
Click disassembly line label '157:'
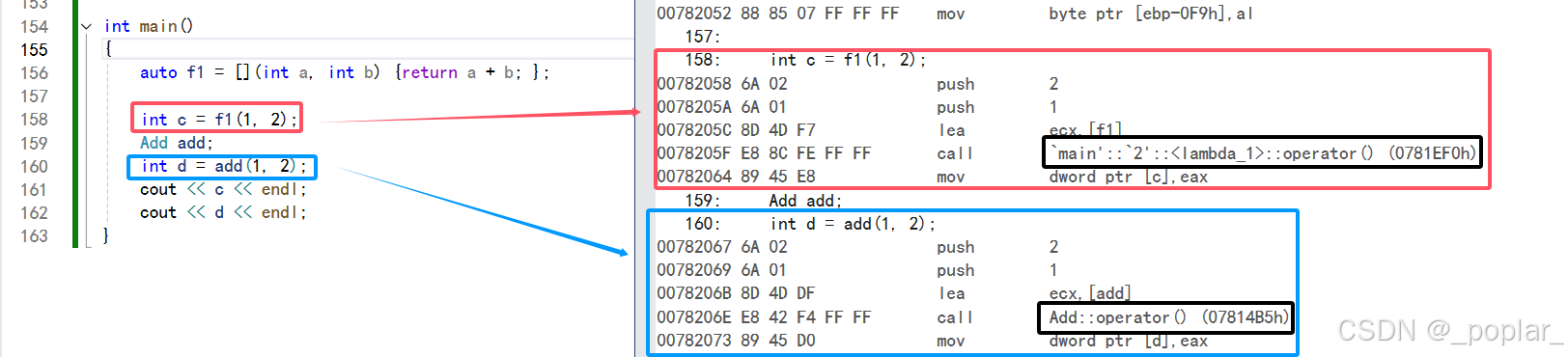pos(702,37)
